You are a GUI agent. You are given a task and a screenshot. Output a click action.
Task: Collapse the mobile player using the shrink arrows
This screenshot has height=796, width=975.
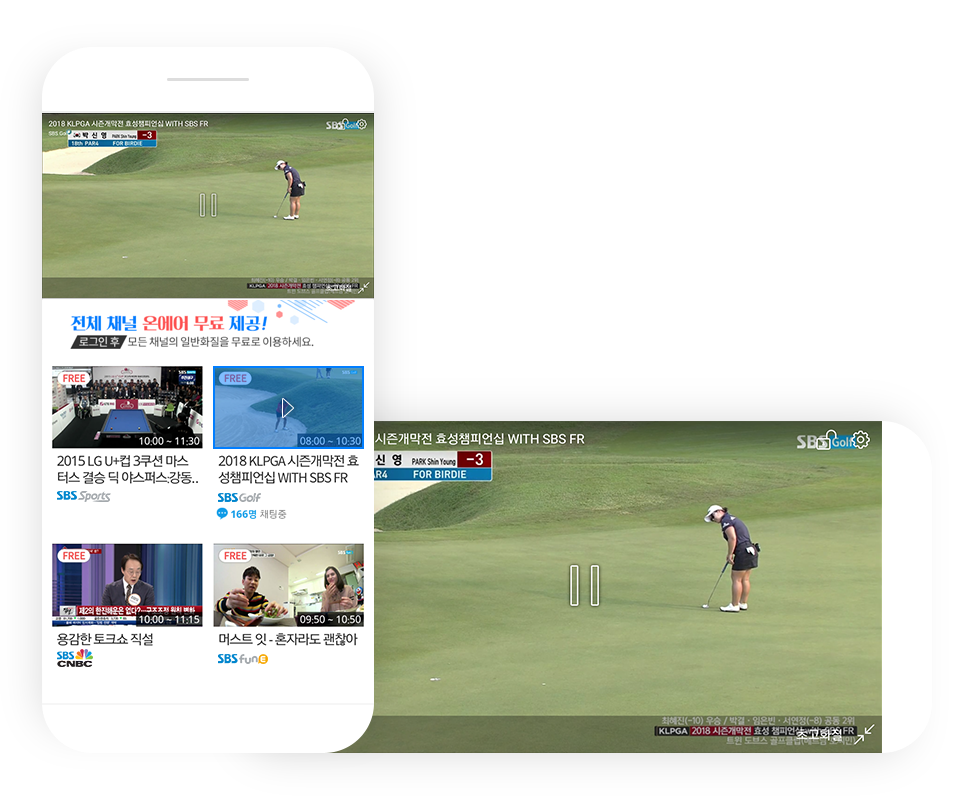364,288
